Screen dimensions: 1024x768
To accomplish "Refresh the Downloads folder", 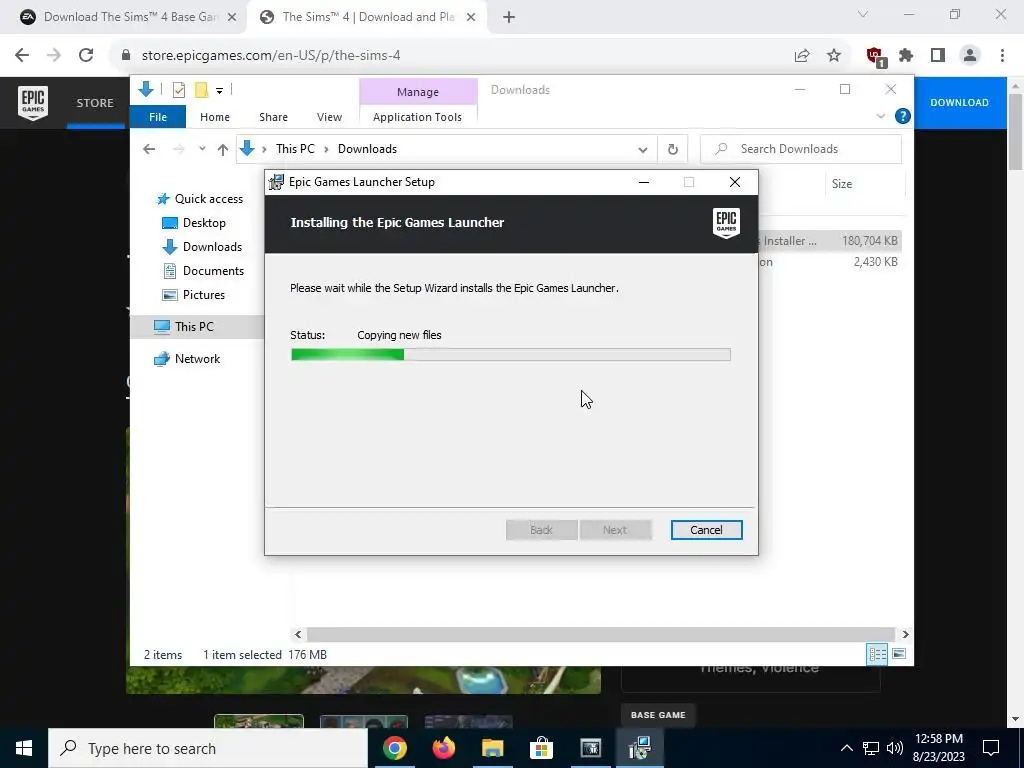I will point(673,150).
